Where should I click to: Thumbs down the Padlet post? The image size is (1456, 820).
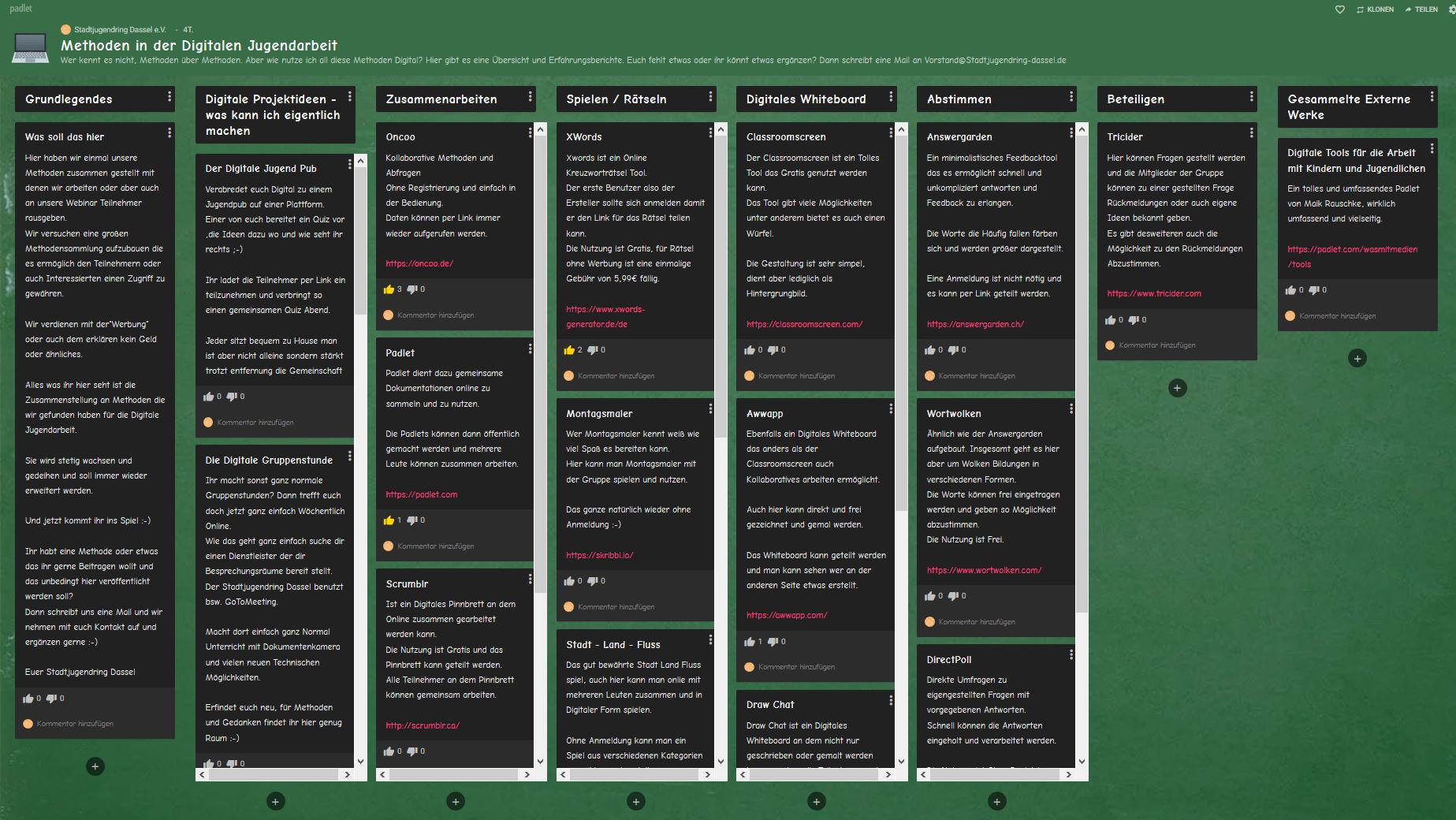(411, 520)
